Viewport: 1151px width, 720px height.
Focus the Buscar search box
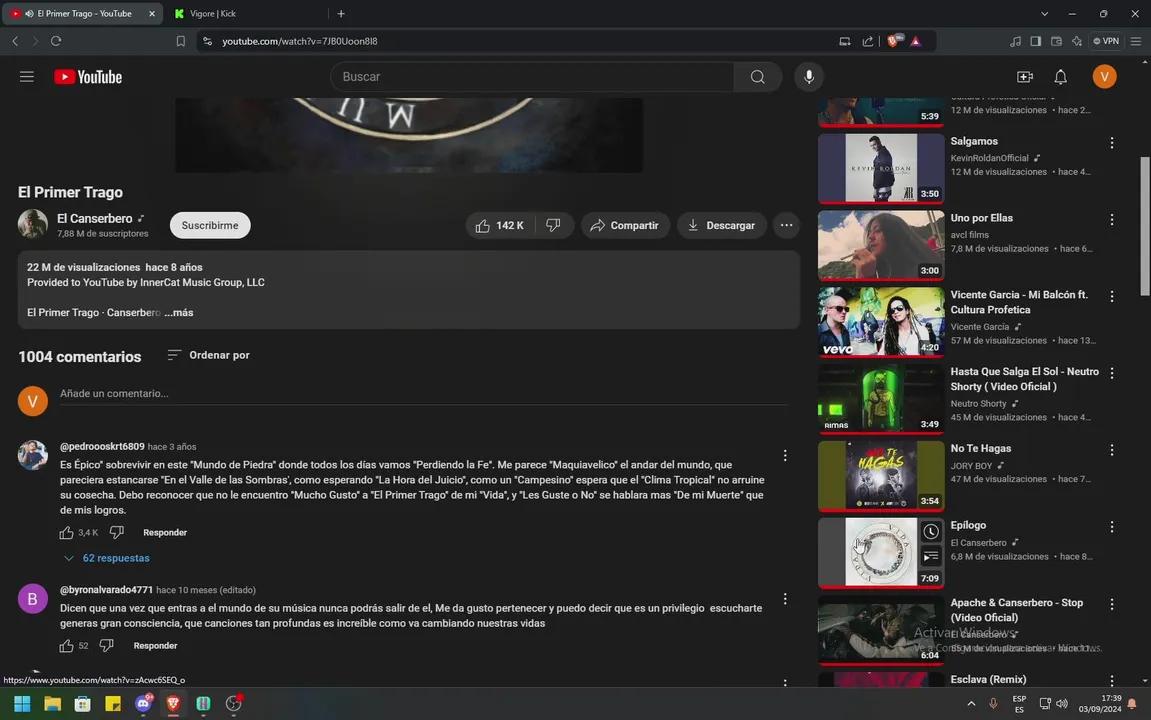534,76
